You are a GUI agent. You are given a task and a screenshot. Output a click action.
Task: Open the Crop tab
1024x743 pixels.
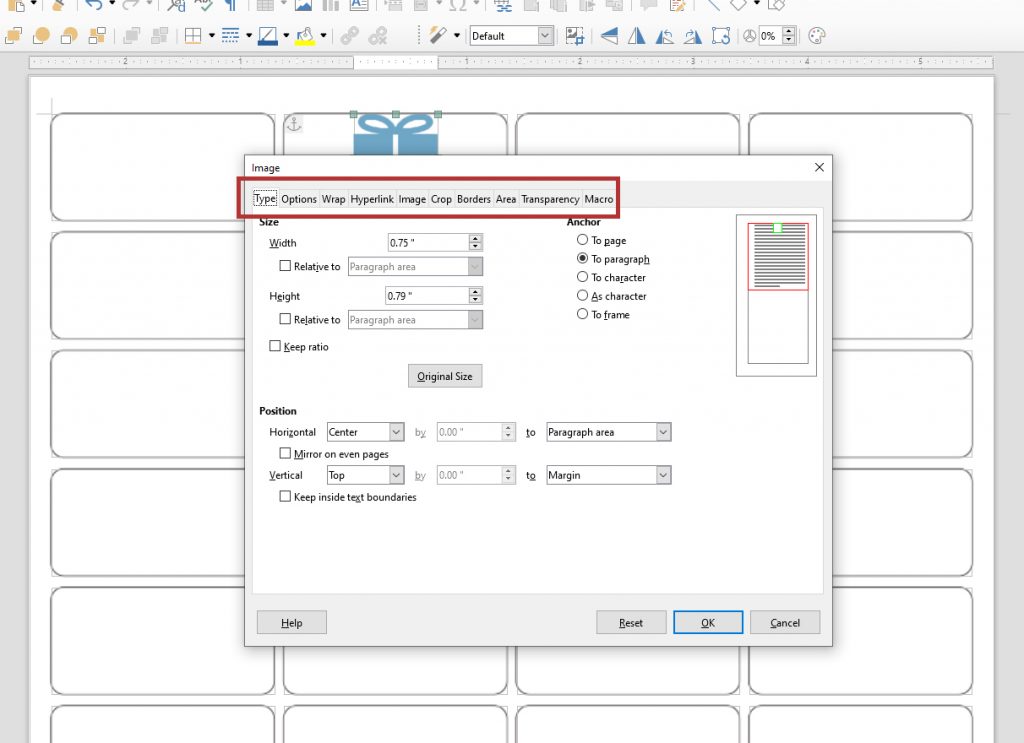(x=441, y=199)
